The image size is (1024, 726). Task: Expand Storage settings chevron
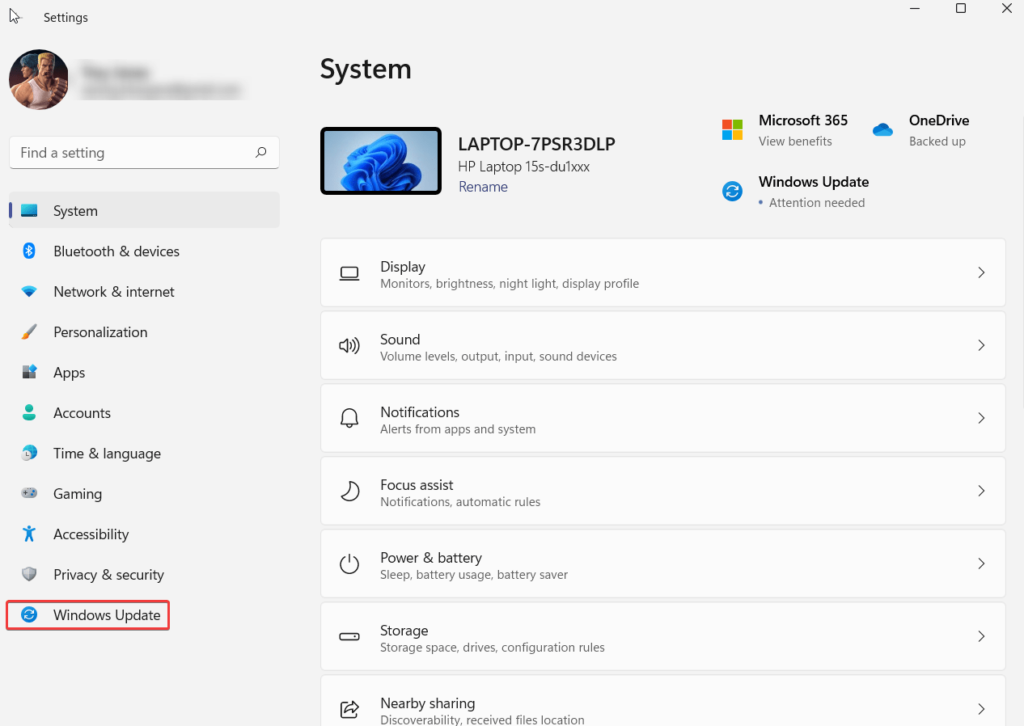coord(981,636)
